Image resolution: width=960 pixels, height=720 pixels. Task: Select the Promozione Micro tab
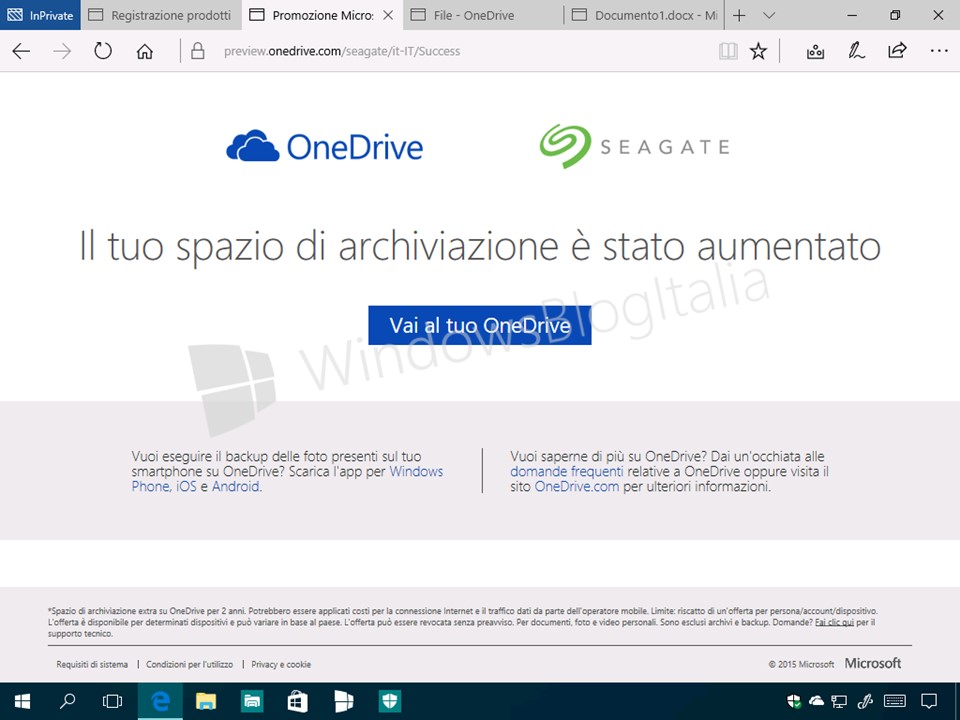tap(323, 15)
